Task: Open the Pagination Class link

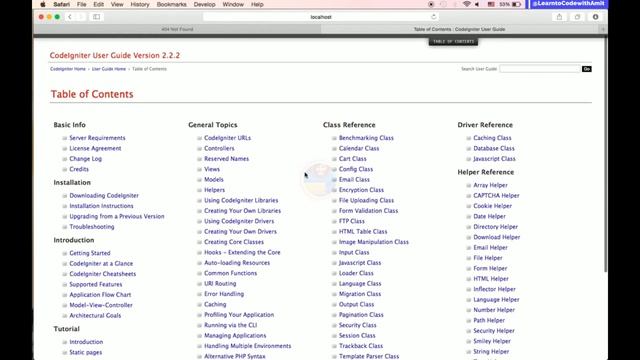Action: [x=361, y=315]
